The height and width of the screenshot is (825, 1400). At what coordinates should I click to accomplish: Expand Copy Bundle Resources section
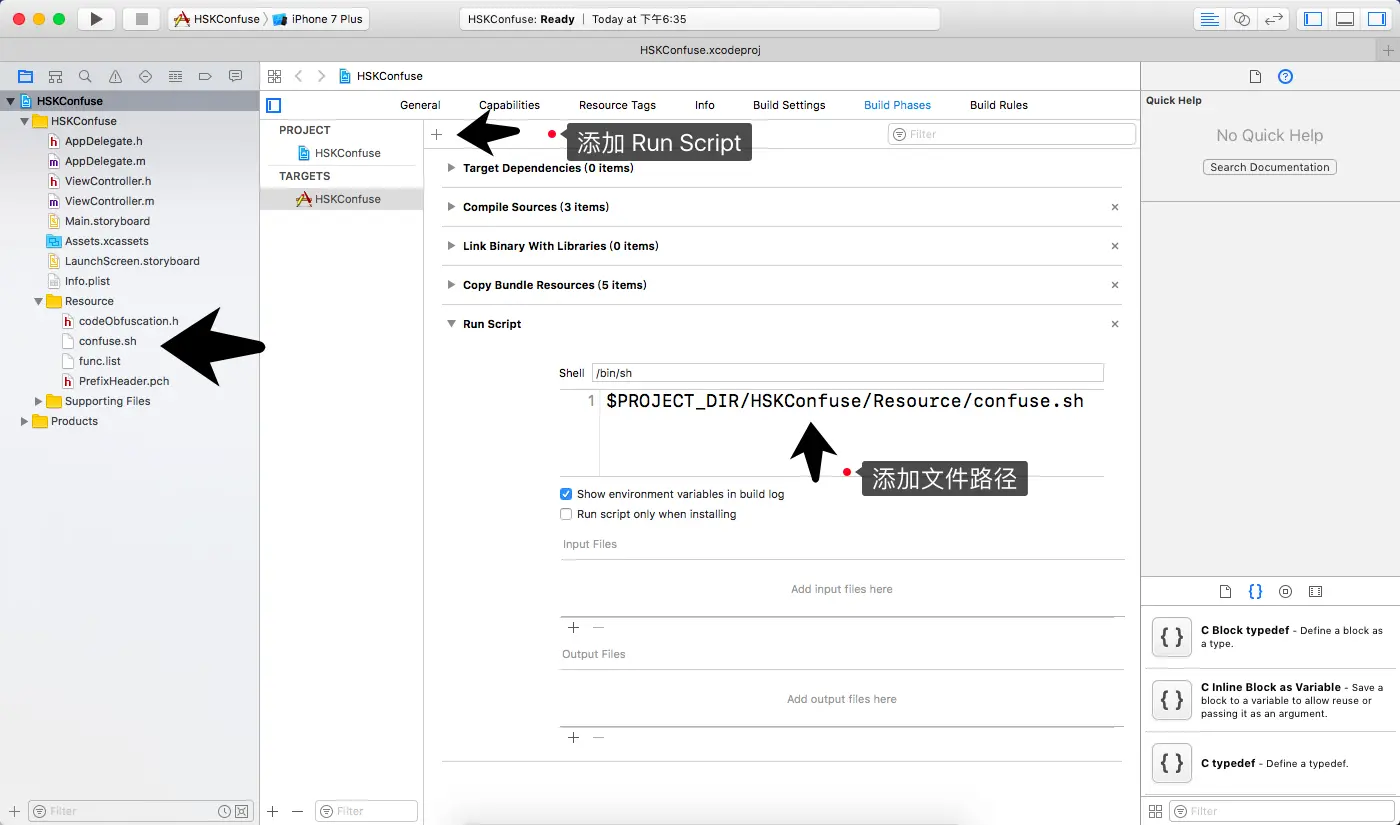(x=451, y=285)
